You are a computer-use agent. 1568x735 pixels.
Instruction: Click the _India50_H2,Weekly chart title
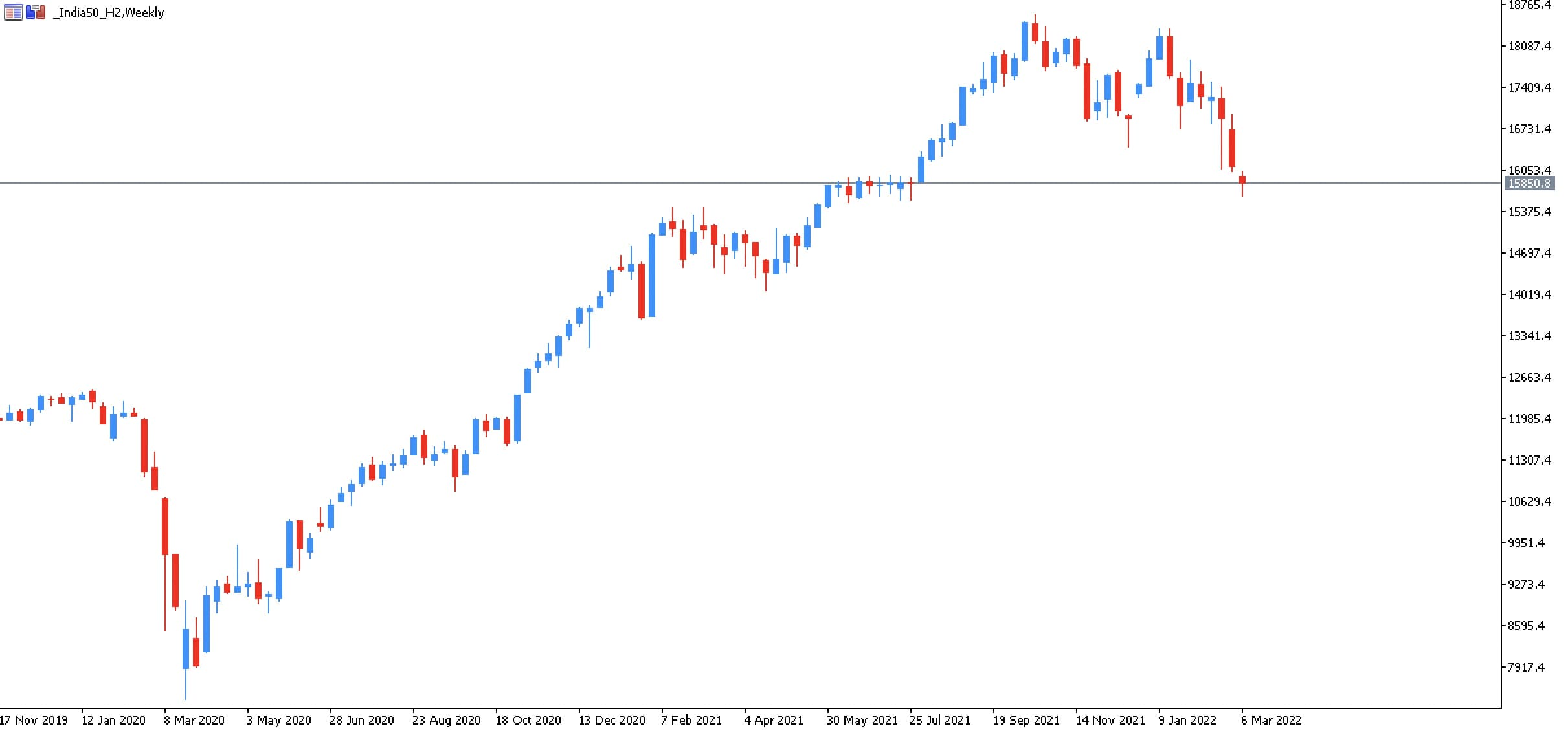(109, 12)
